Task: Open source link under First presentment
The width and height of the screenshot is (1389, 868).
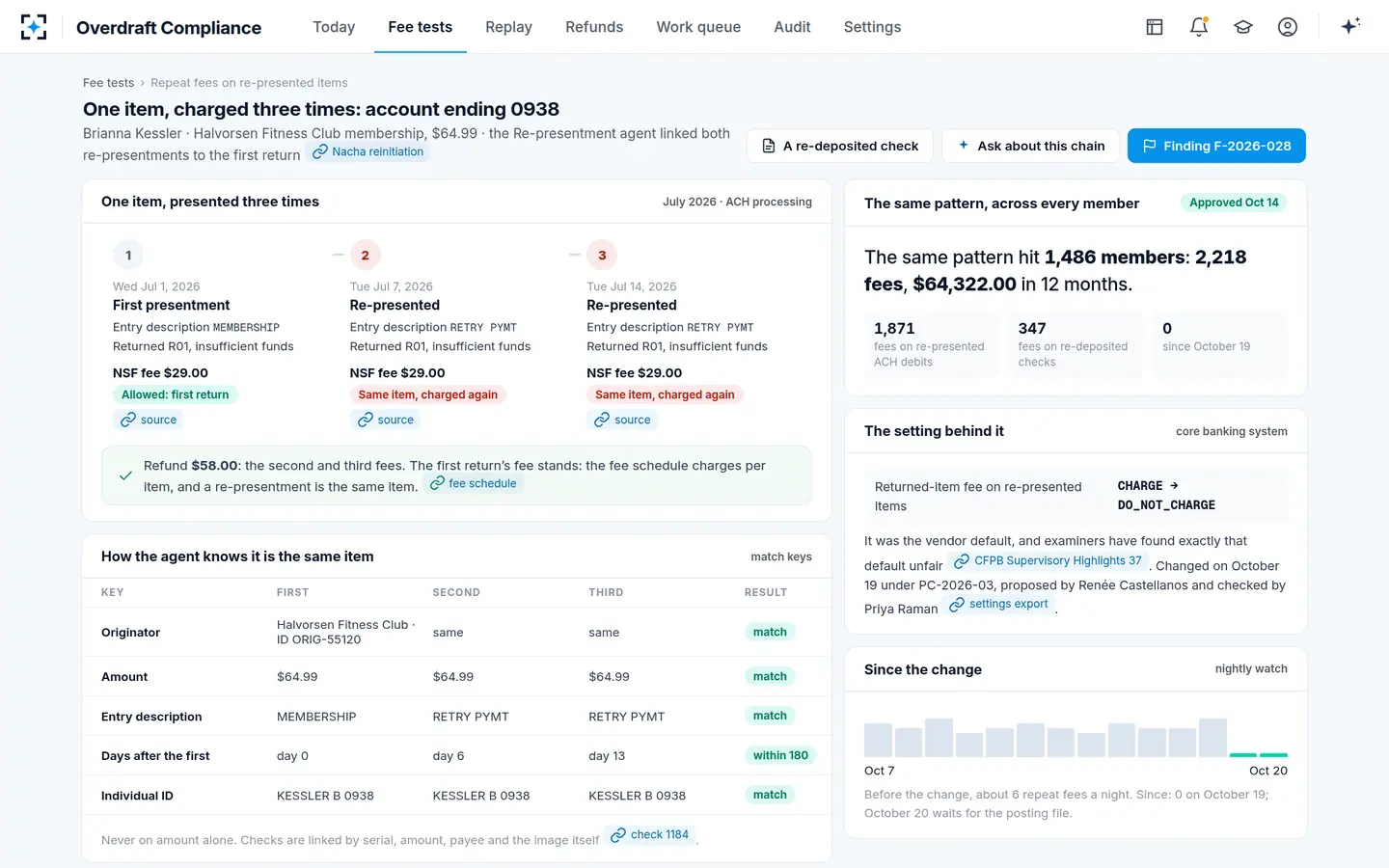Action: pyautogui.click(x=149, y=420)
